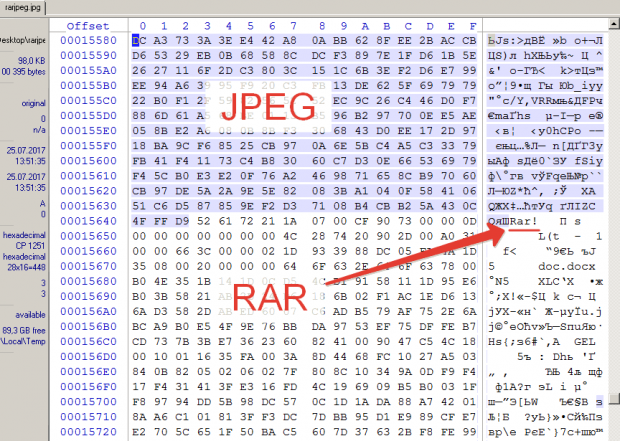
Task: Select offset row 00015590
Action: tap(89, 55)
